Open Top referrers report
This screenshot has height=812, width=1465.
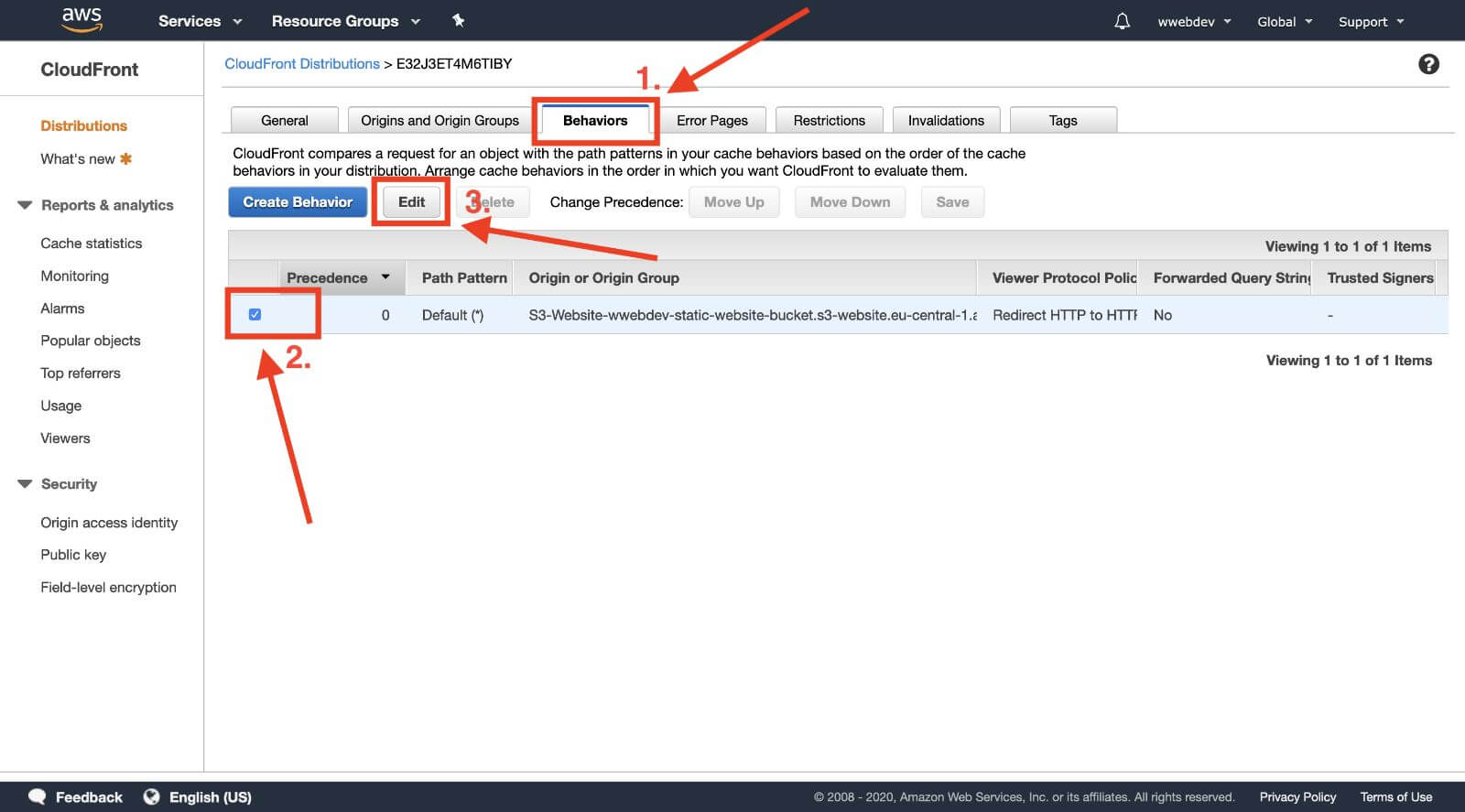pyautogui.click(x=81, y=373)
